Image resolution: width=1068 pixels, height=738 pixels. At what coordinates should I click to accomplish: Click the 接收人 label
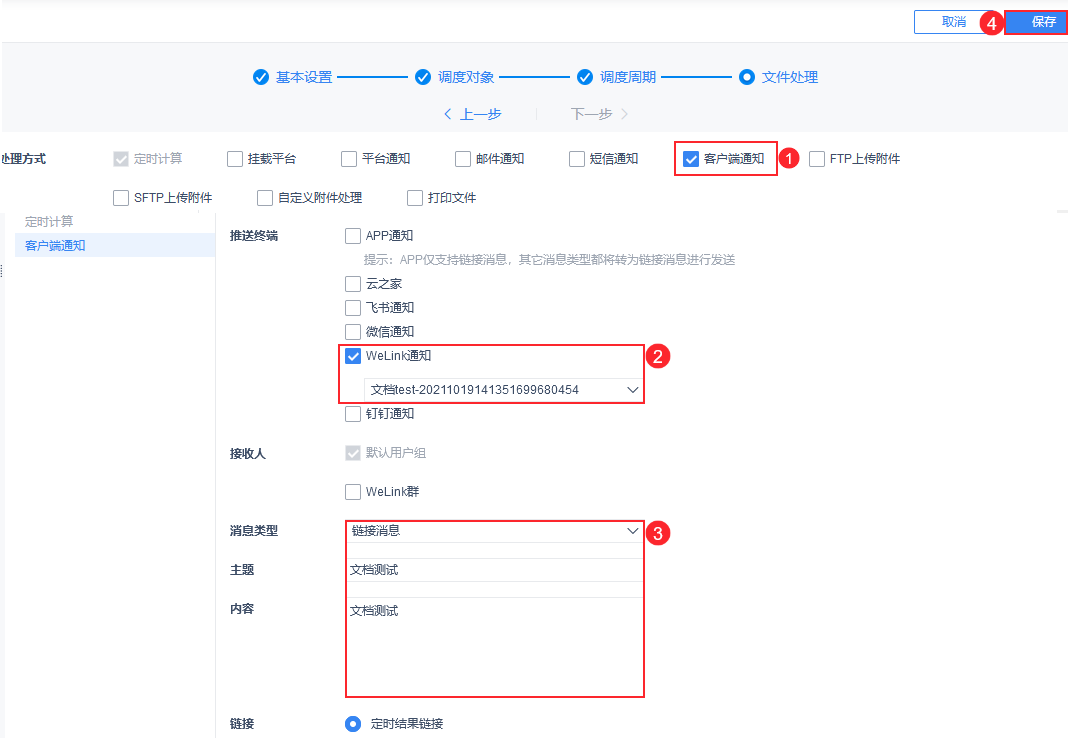coord(248,453)
